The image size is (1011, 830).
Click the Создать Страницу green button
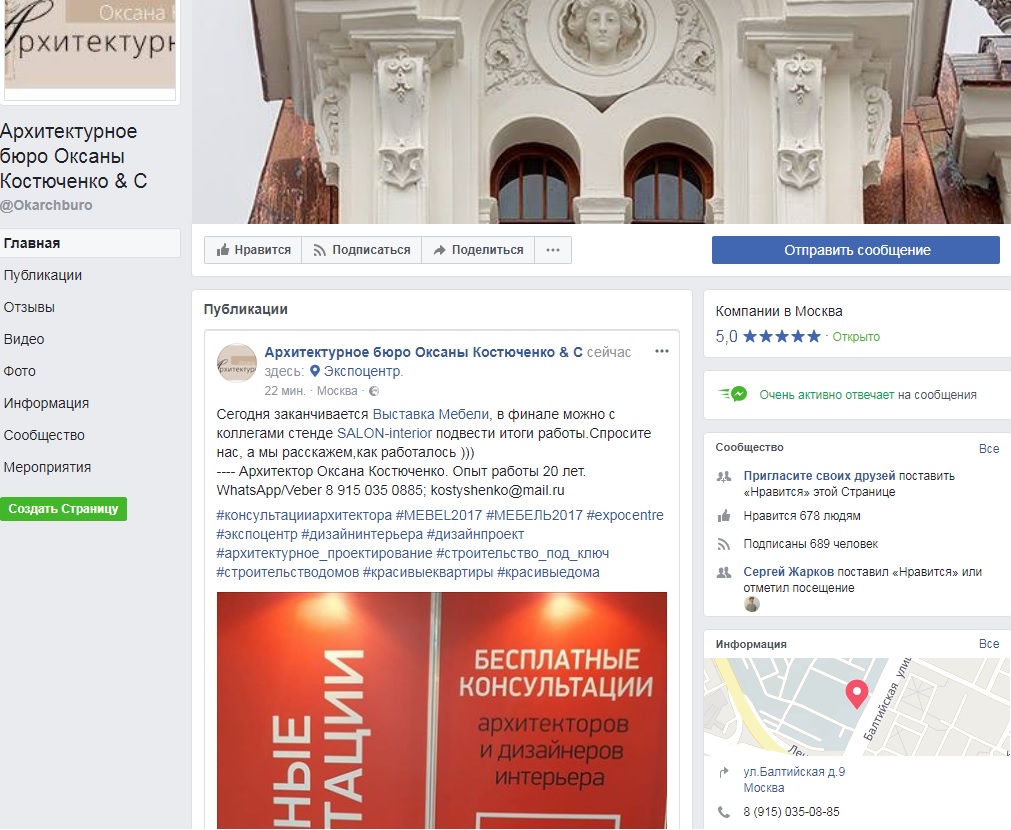tap(63, 509)
